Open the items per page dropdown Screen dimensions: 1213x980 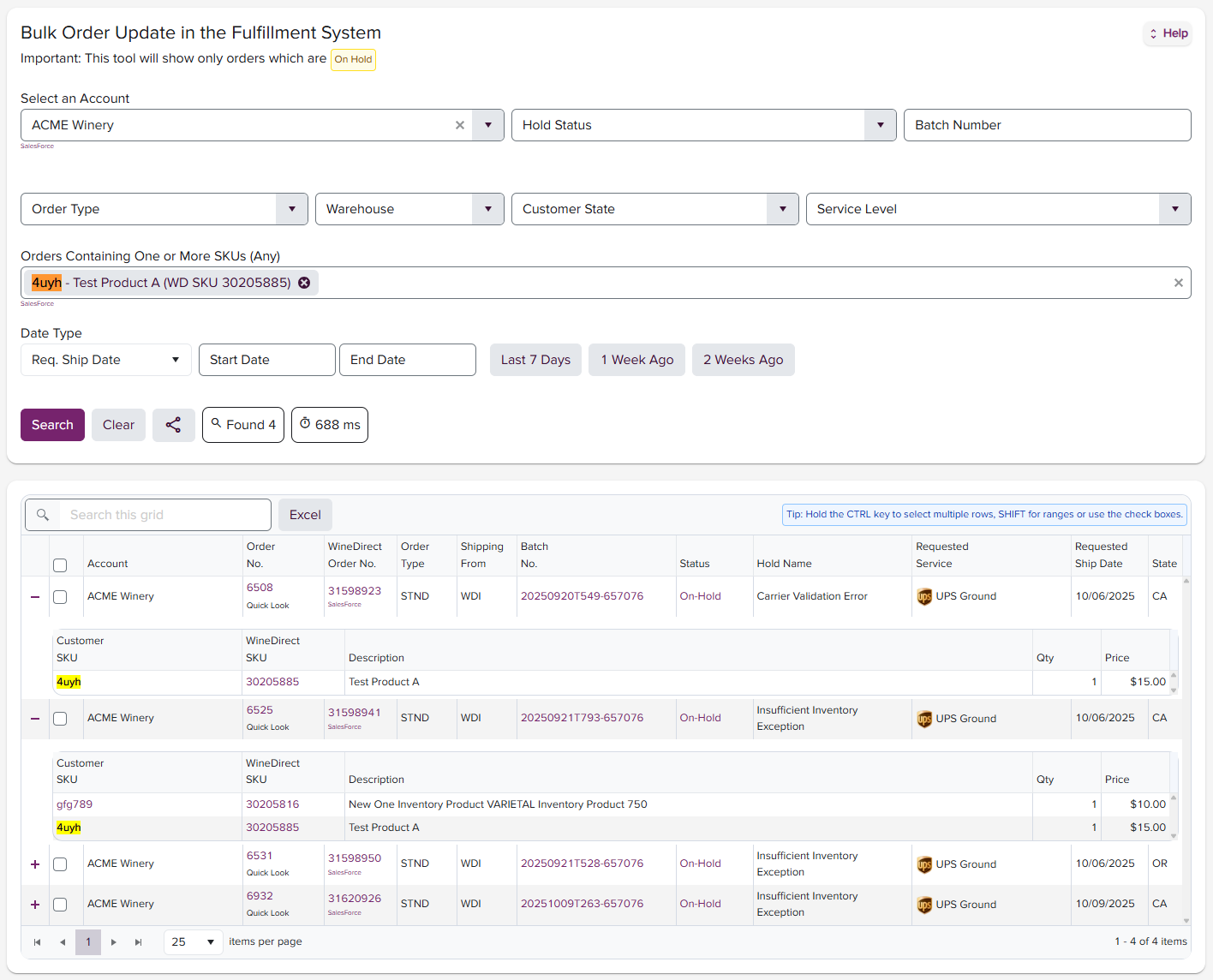pos(193,942)
